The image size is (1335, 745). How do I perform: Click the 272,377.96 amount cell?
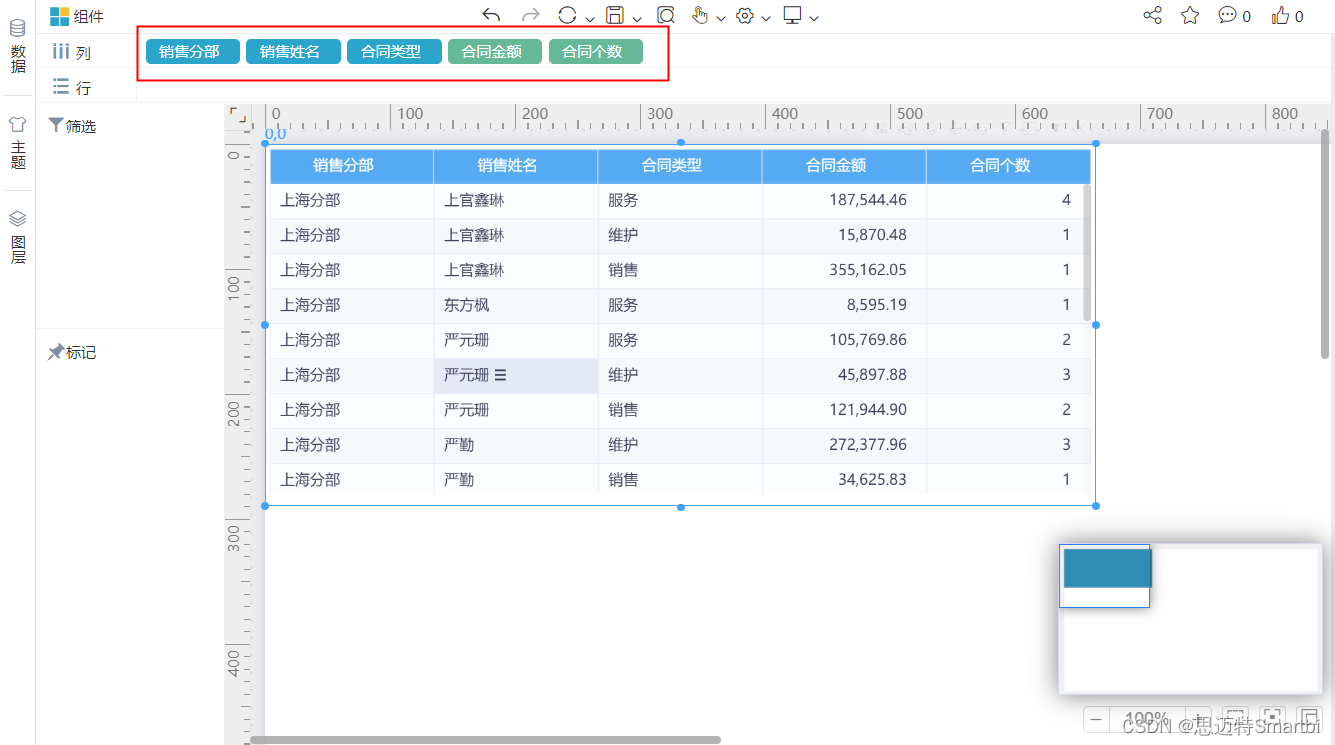coord(844,445)
